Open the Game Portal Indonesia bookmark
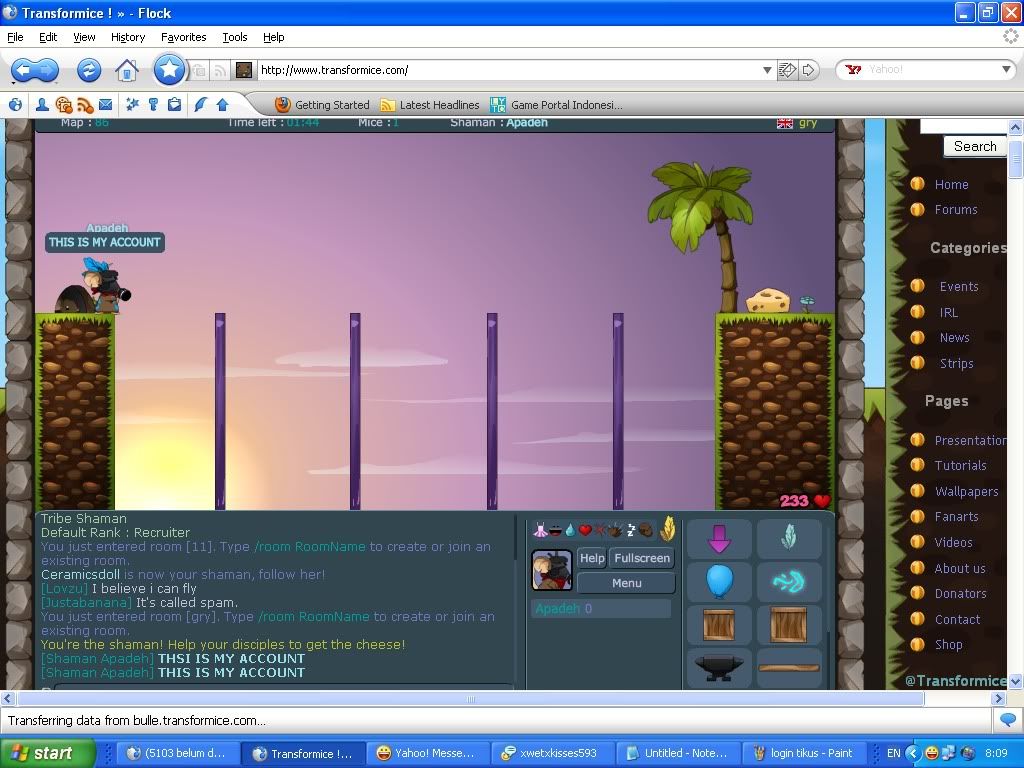The image size is (1024, 768). point(556,104)
